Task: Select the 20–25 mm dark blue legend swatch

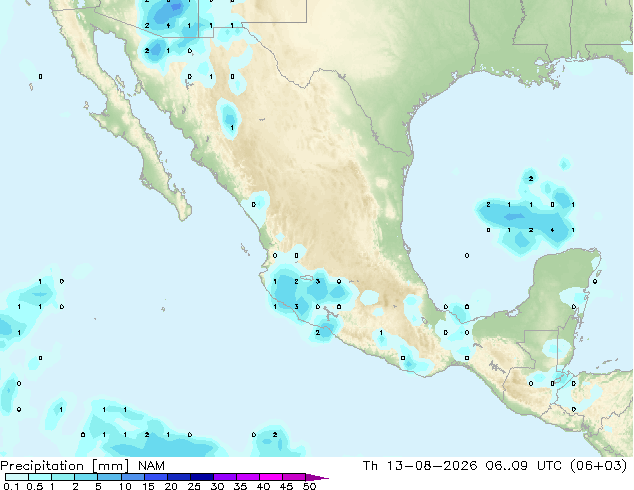Action: click(179, 477)
